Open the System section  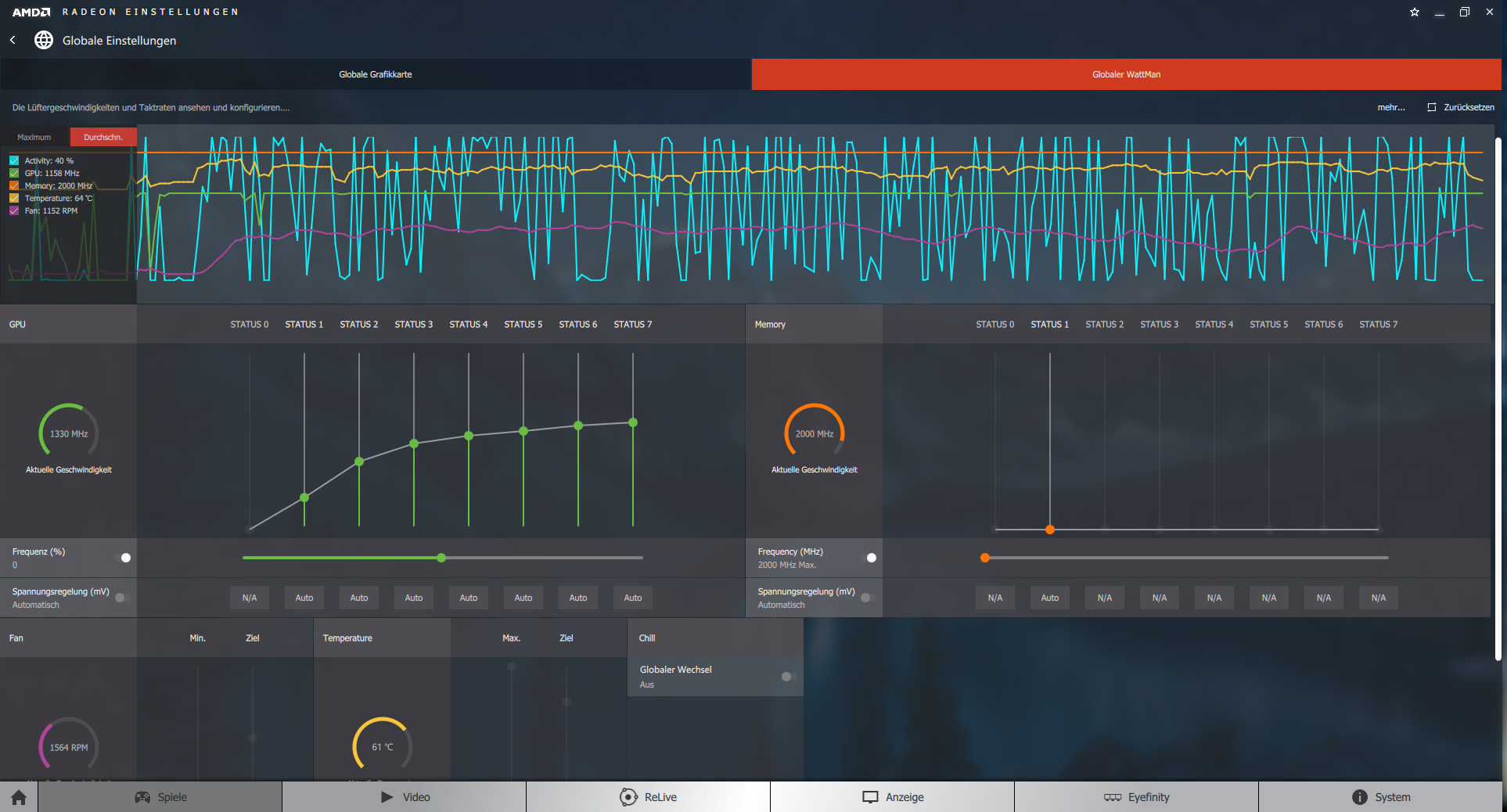click(x=1380, y=797)
